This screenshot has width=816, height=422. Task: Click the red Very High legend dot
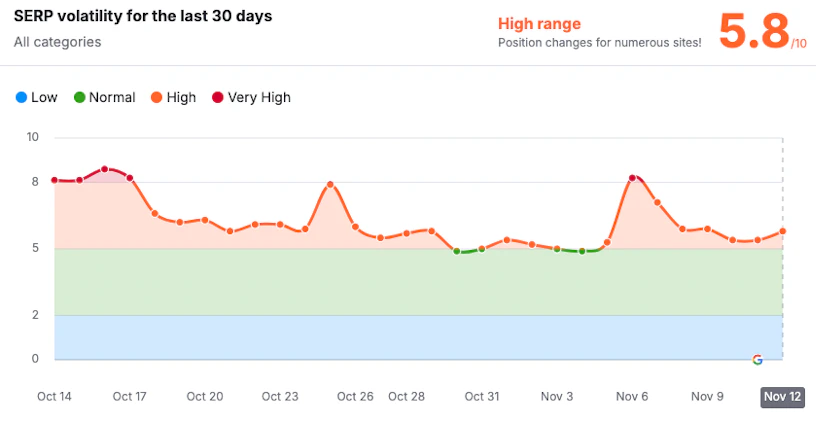[218, 97]
